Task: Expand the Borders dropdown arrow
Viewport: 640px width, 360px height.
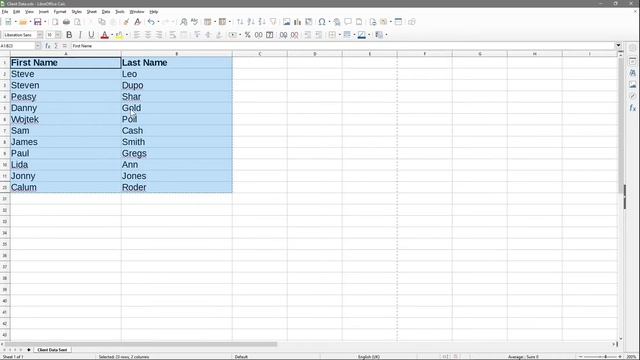Action: pyautogui.click(x=339, y=35)
